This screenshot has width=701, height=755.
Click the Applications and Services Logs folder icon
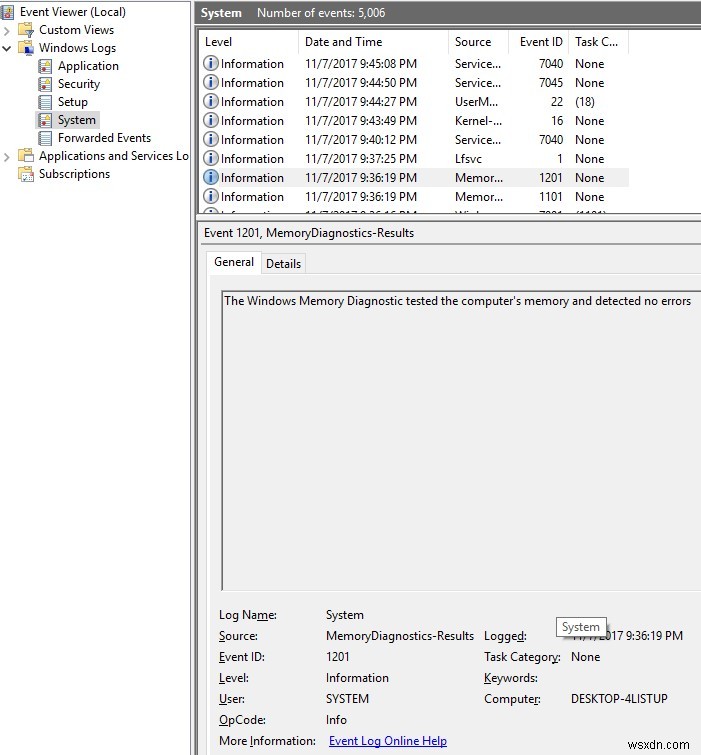tap(26, 156)
